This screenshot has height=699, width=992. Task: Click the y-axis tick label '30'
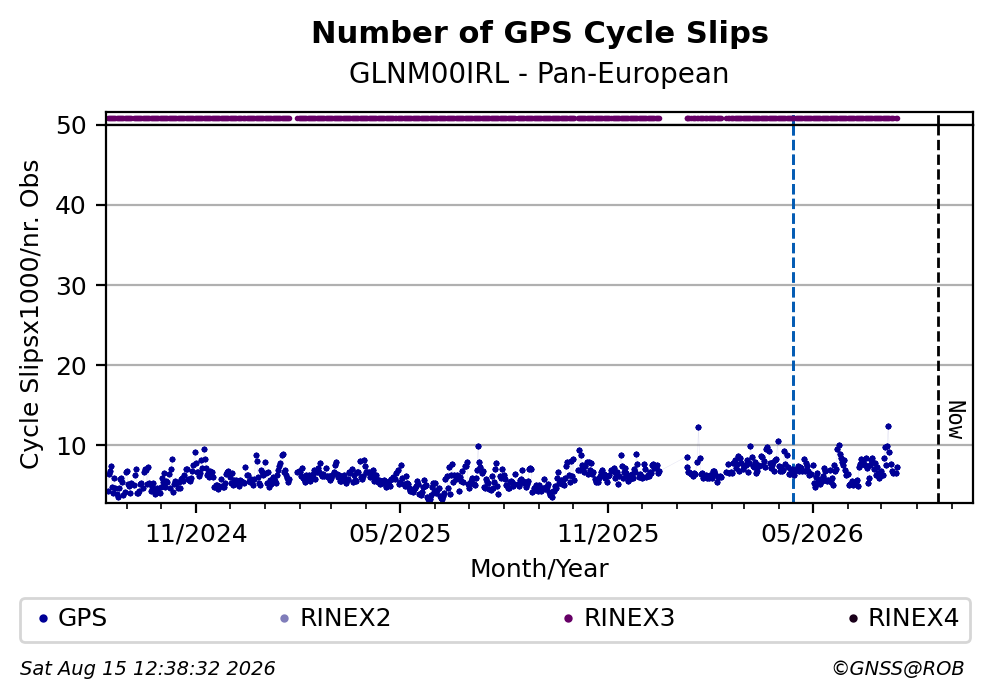tap(71, 286)
